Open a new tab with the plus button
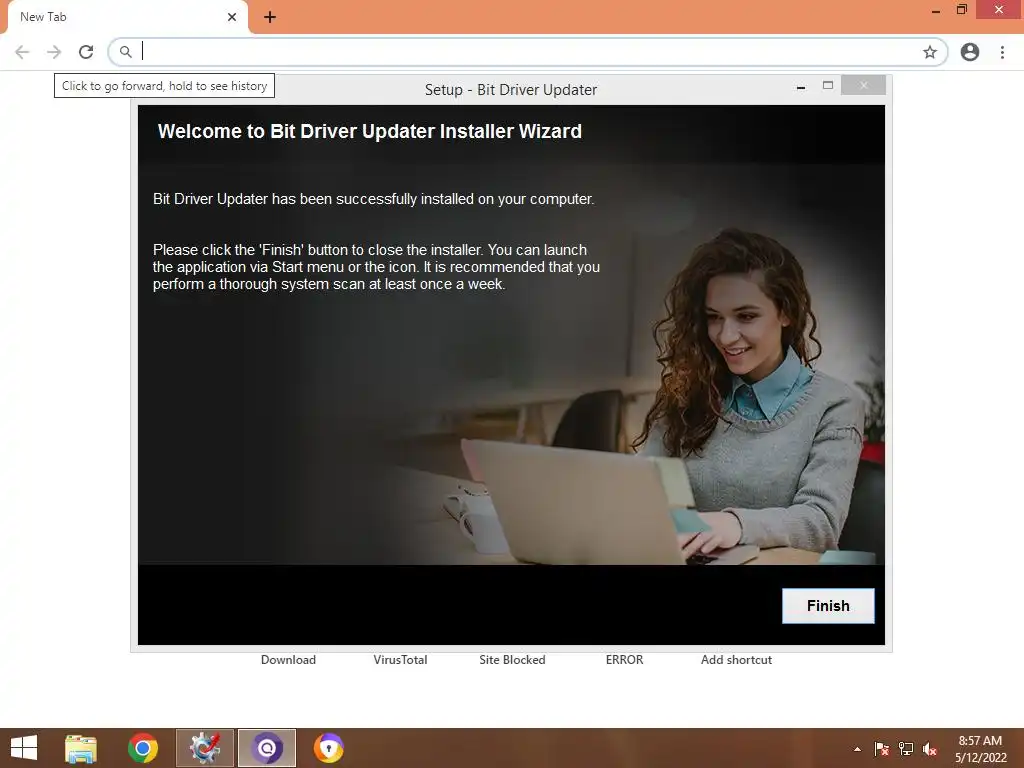This screenshot has width=1024, height=768. (x=270, y=17)
